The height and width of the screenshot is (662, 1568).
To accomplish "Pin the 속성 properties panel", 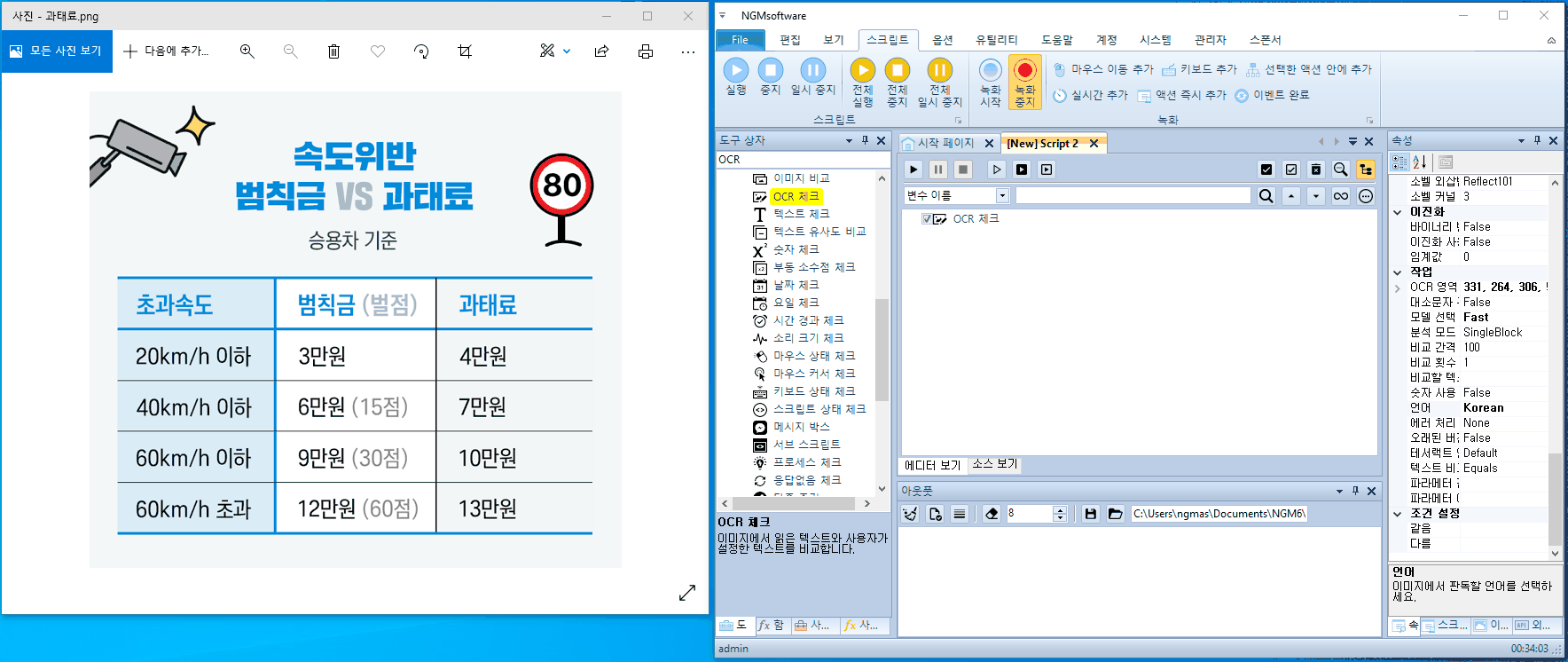I will click(x=1538, y=140).
